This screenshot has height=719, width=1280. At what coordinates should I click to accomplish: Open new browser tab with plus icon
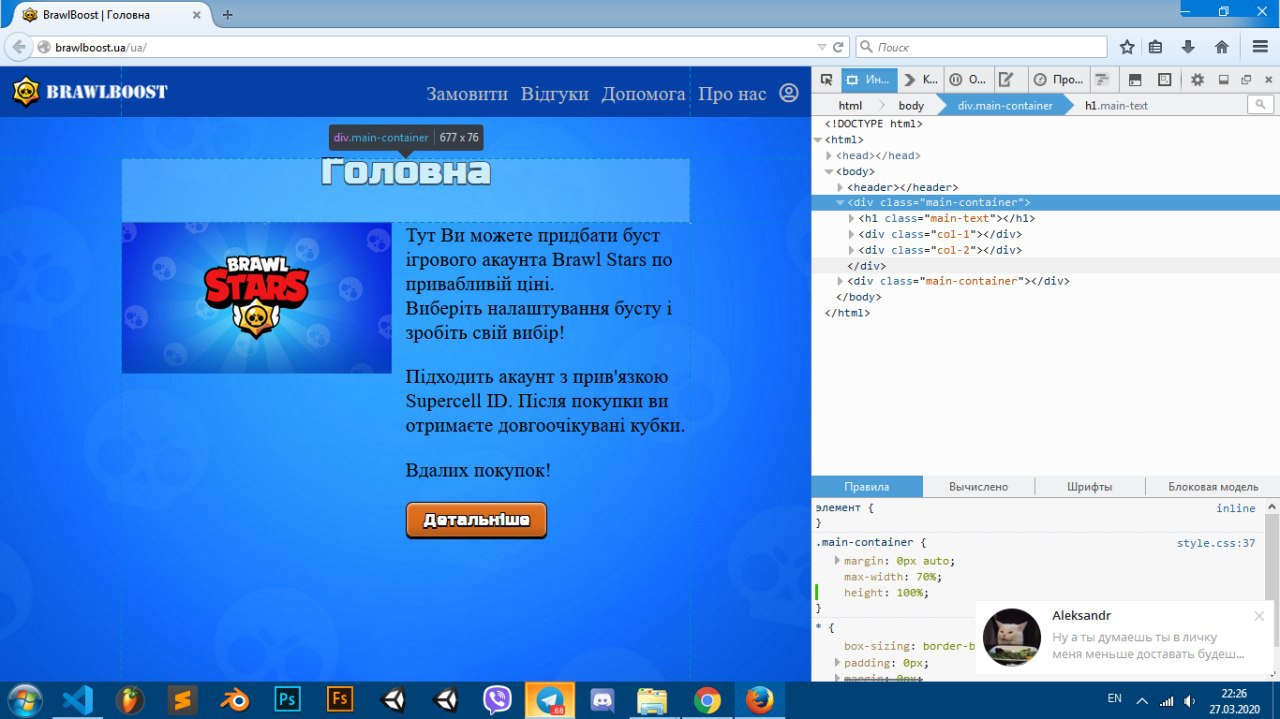coord(227,15)
